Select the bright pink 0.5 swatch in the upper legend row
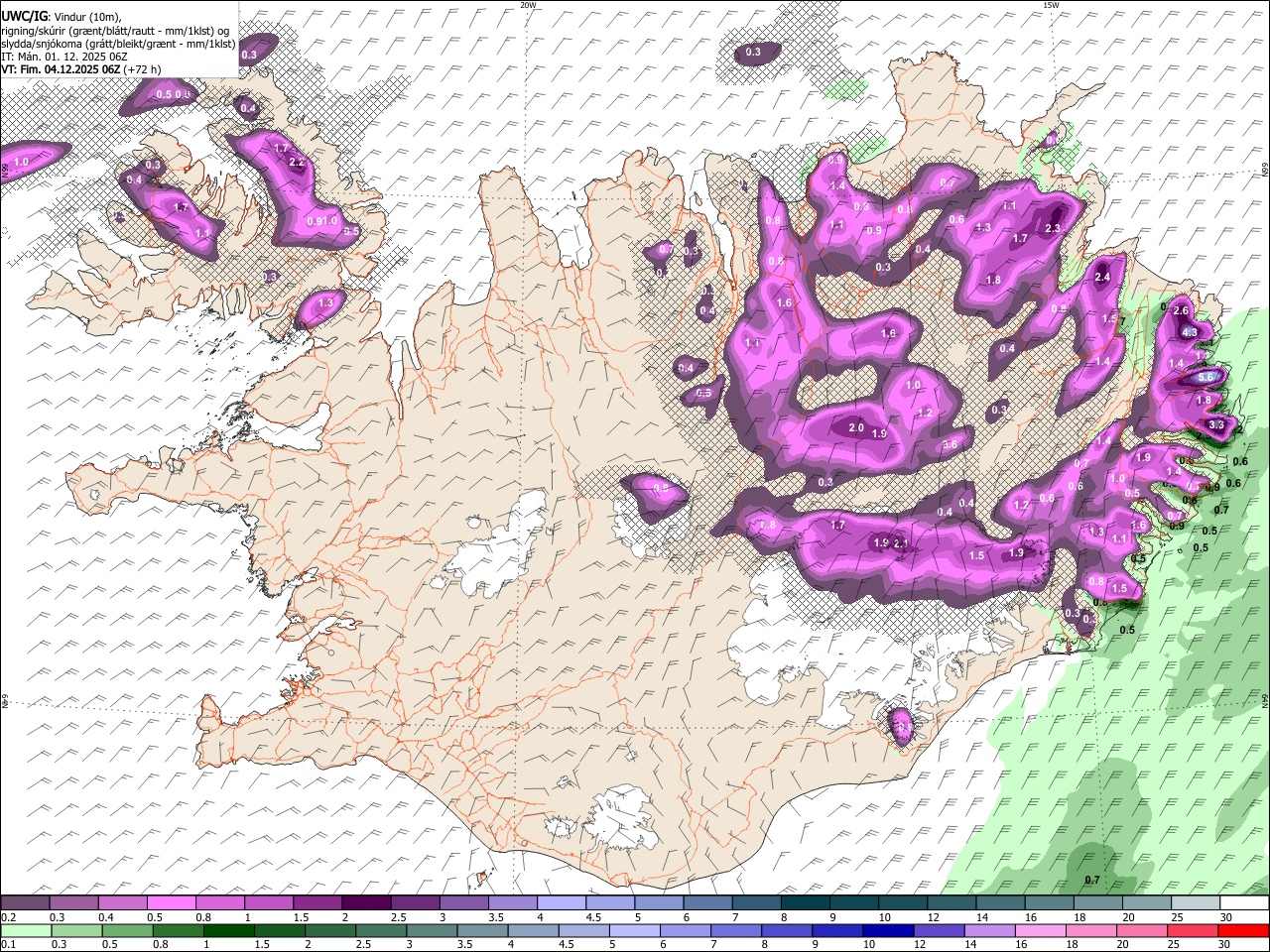The image size is (1270, 952). click(x=172, y=903)
